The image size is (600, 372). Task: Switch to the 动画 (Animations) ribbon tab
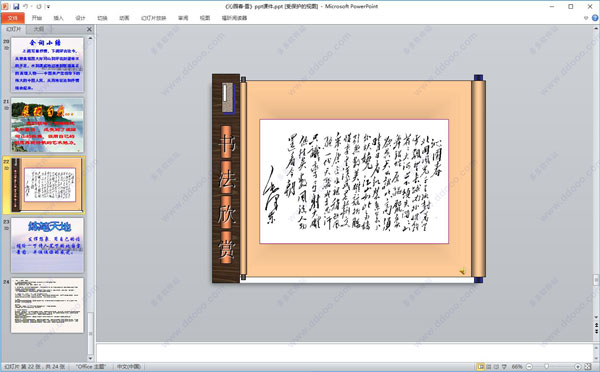124,18
